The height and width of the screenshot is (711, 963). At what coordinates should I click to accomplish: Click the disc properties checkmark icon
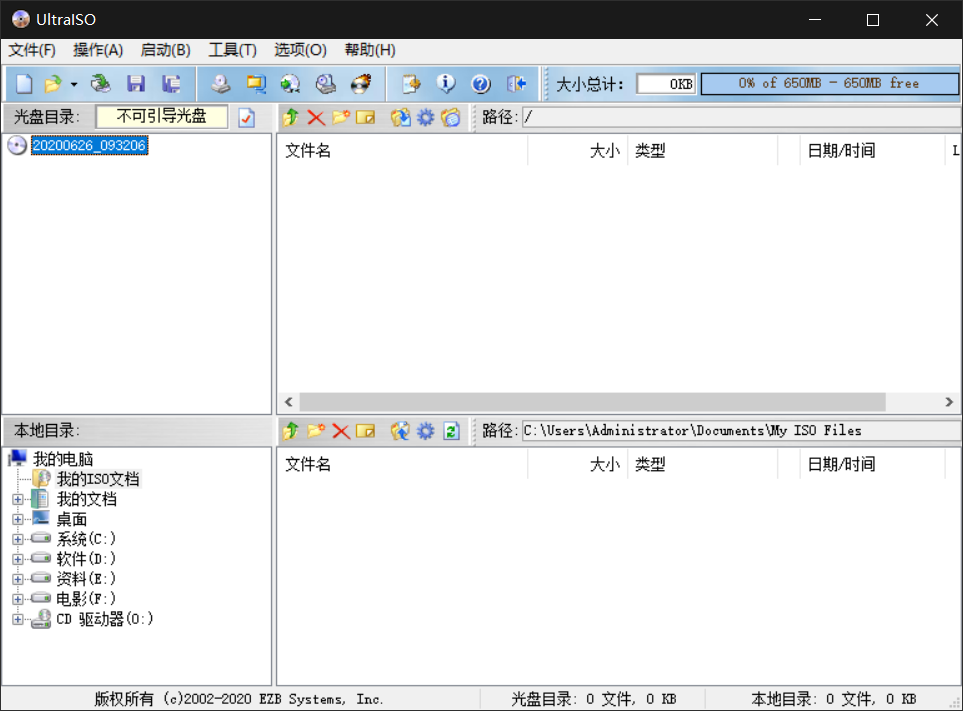[x=246, y=117]
